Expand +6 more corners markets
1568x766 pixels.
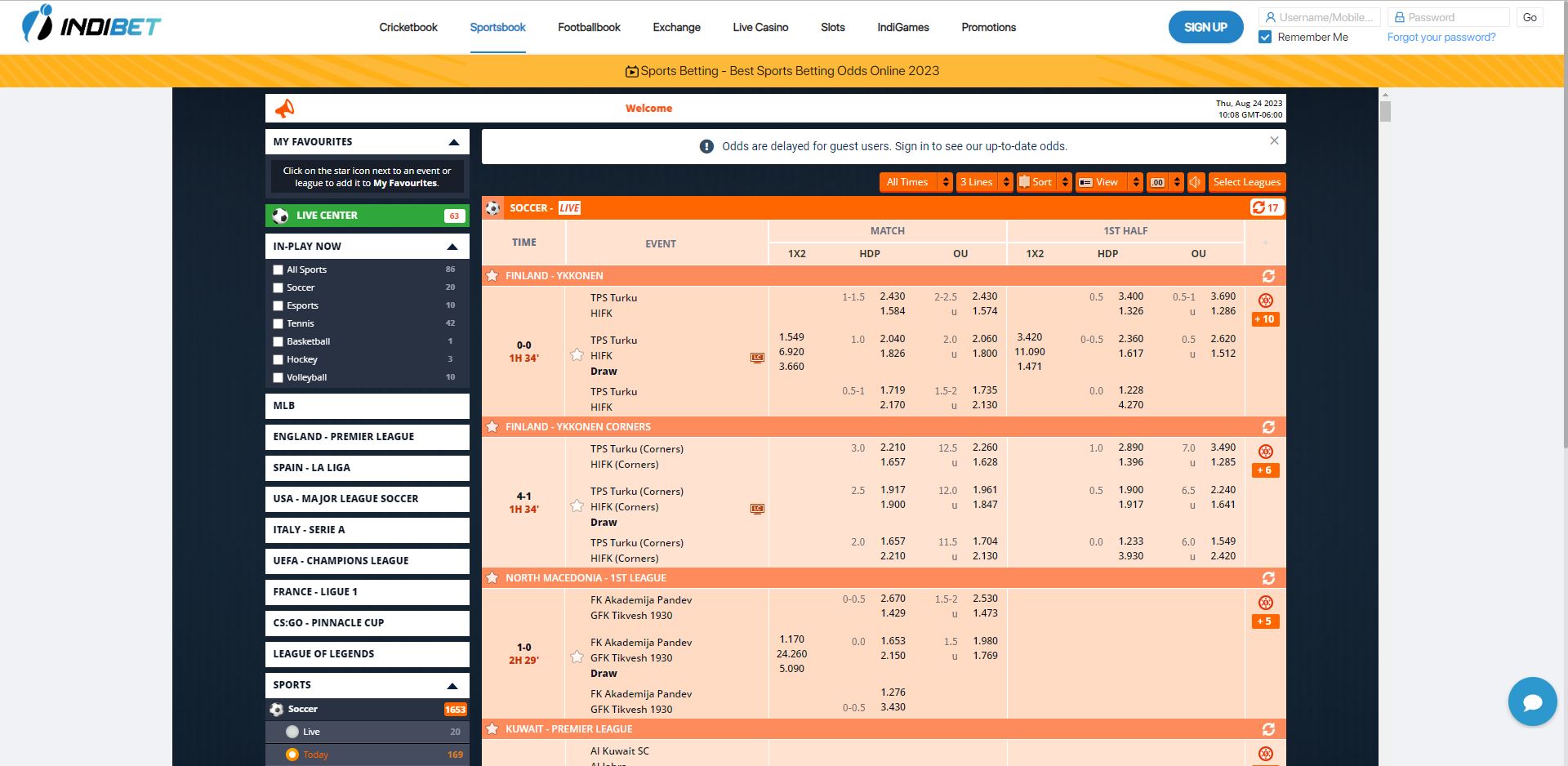(x=1266, y=470)
